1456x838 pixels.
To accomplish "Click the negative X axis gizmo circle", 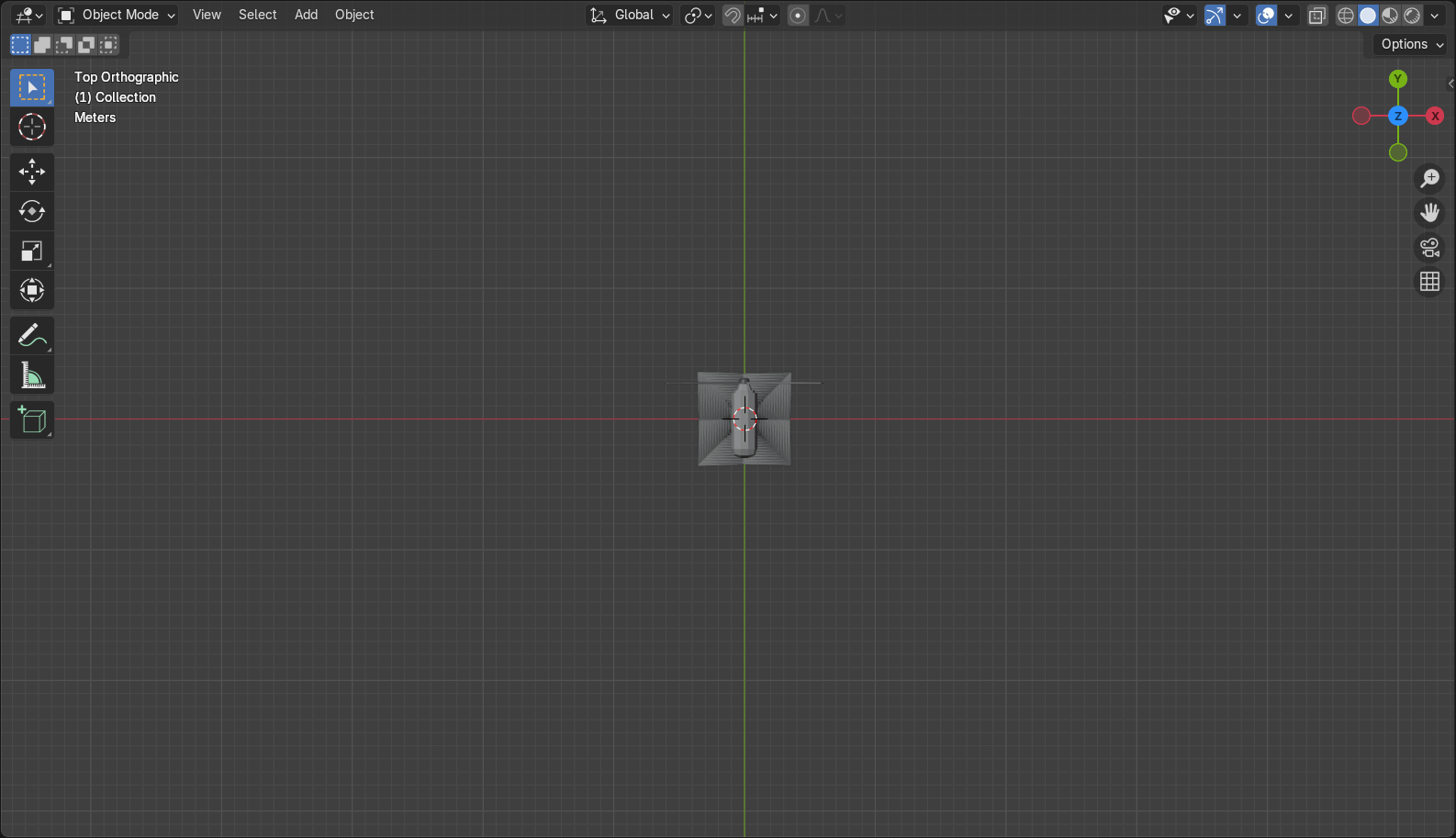I will coord(1361,116).
